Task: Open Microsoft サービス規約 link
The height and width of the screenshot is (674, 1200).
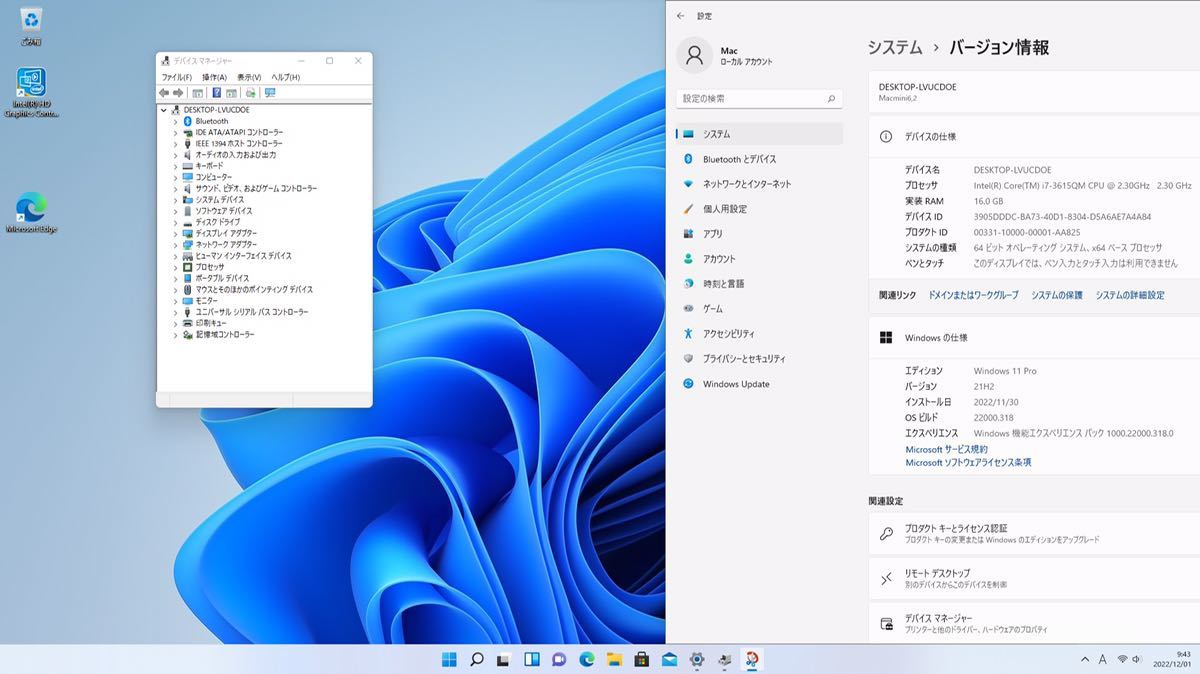Action: pos(946,450)
